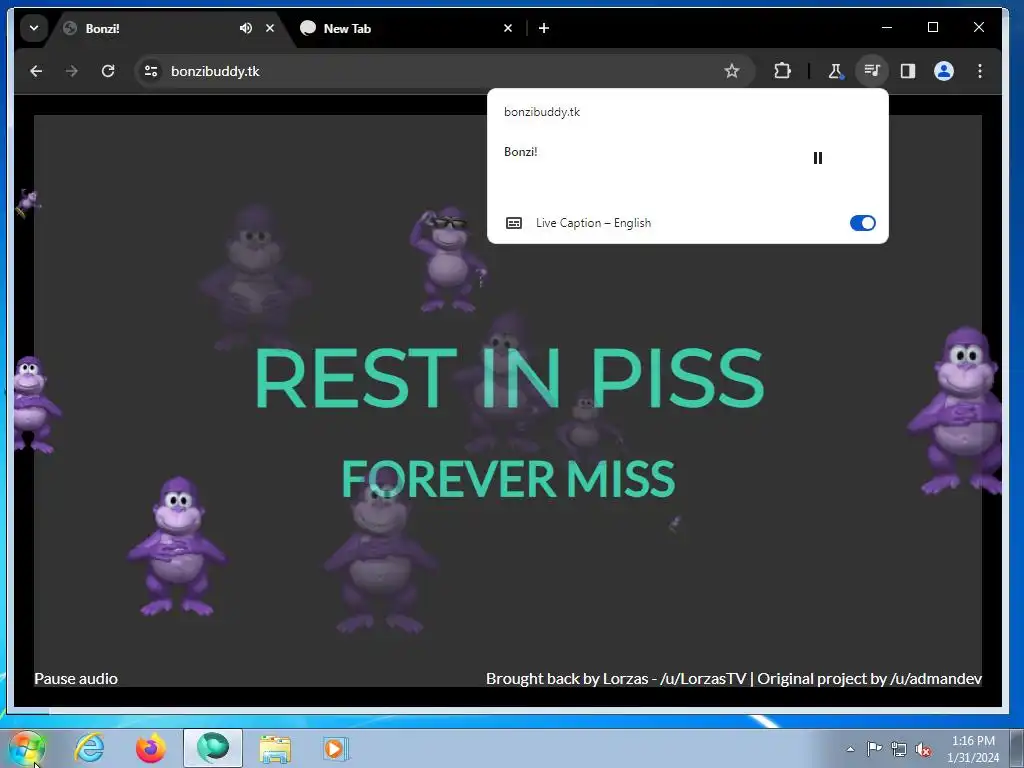1024x768 pixels.
Task: Click the REST IN PISS heading
Action: coord(509,378)
